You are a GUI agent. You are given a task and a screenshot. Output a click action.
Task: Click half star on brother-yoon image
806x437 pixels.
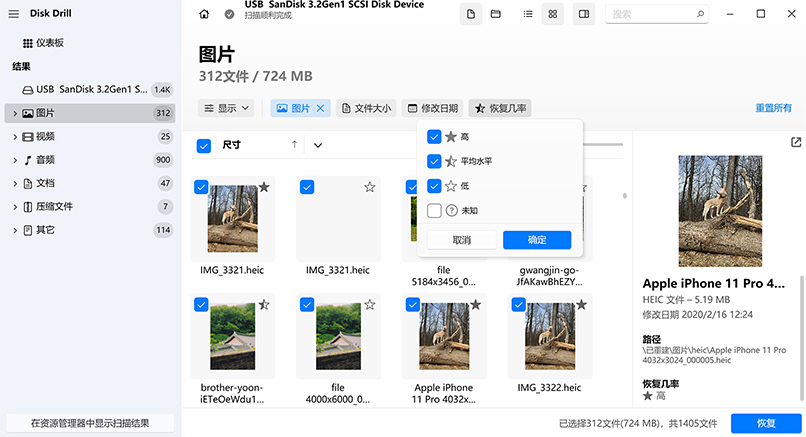(x=264, y=305)
